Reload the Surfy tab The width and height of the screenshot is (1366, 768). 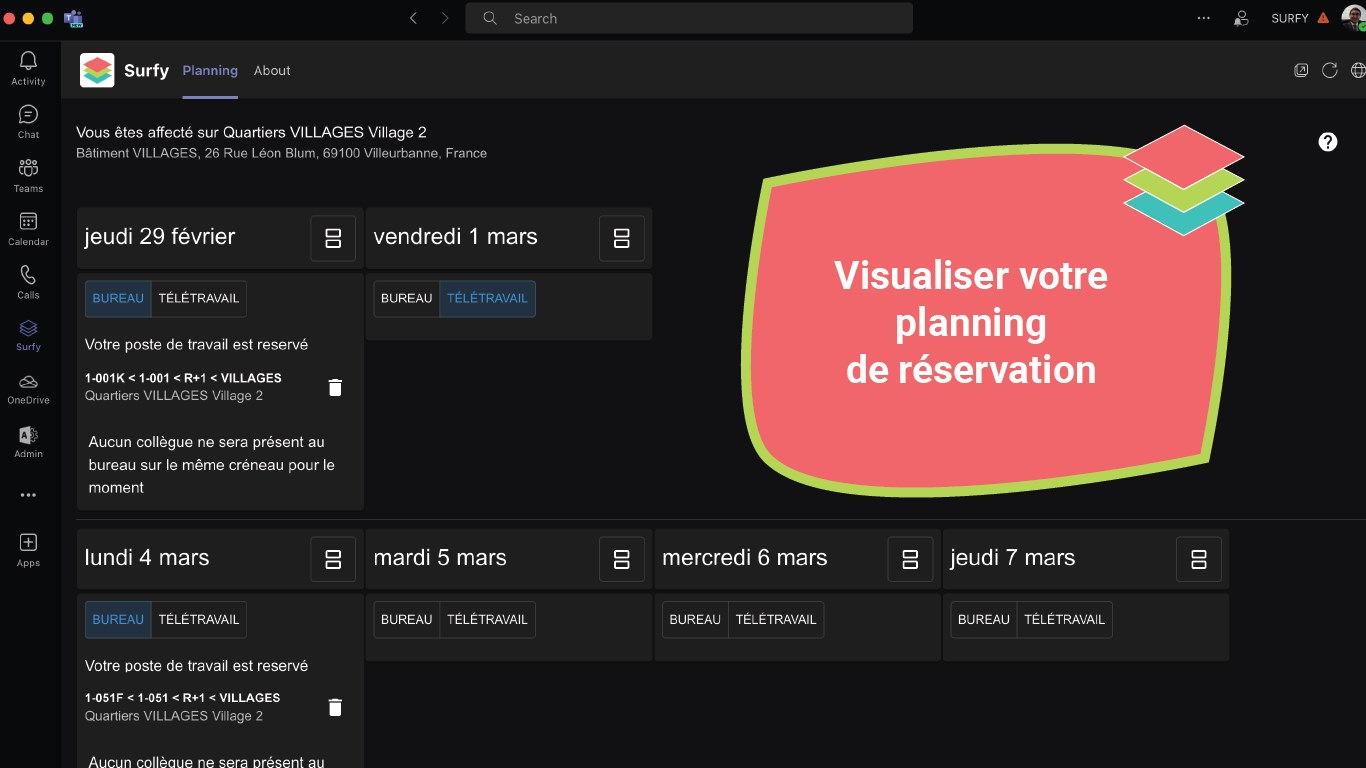1330,70
